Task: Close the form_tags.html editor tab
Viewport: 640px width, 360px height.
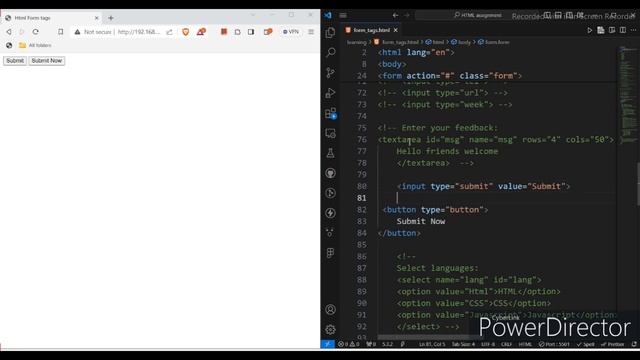Action: tap(396, 30)
